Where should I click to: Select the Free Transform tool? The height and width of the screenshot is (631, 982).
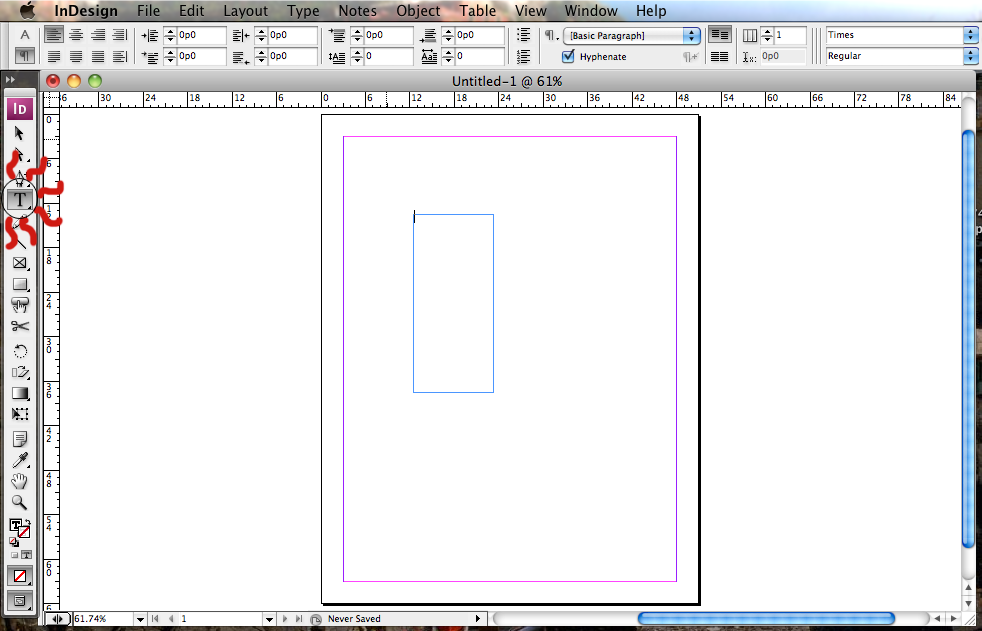tap(20, 414)
